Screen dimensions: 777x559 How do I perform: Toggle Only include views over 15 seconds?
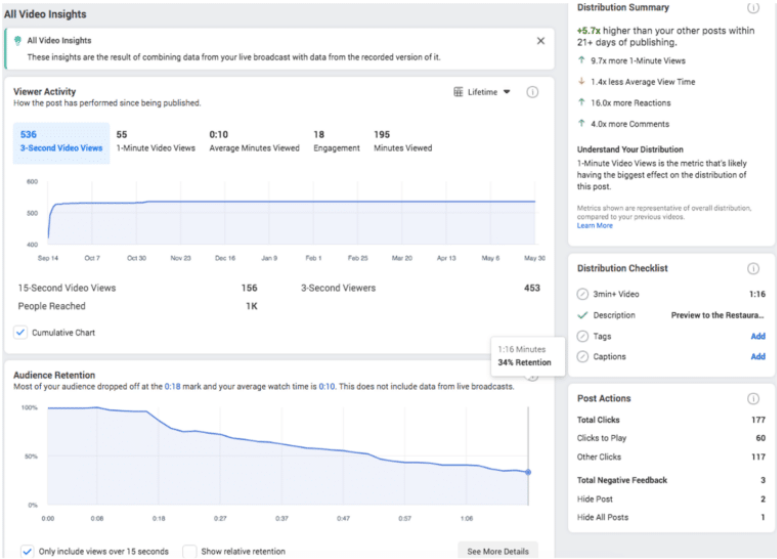(x=27, y=552)
